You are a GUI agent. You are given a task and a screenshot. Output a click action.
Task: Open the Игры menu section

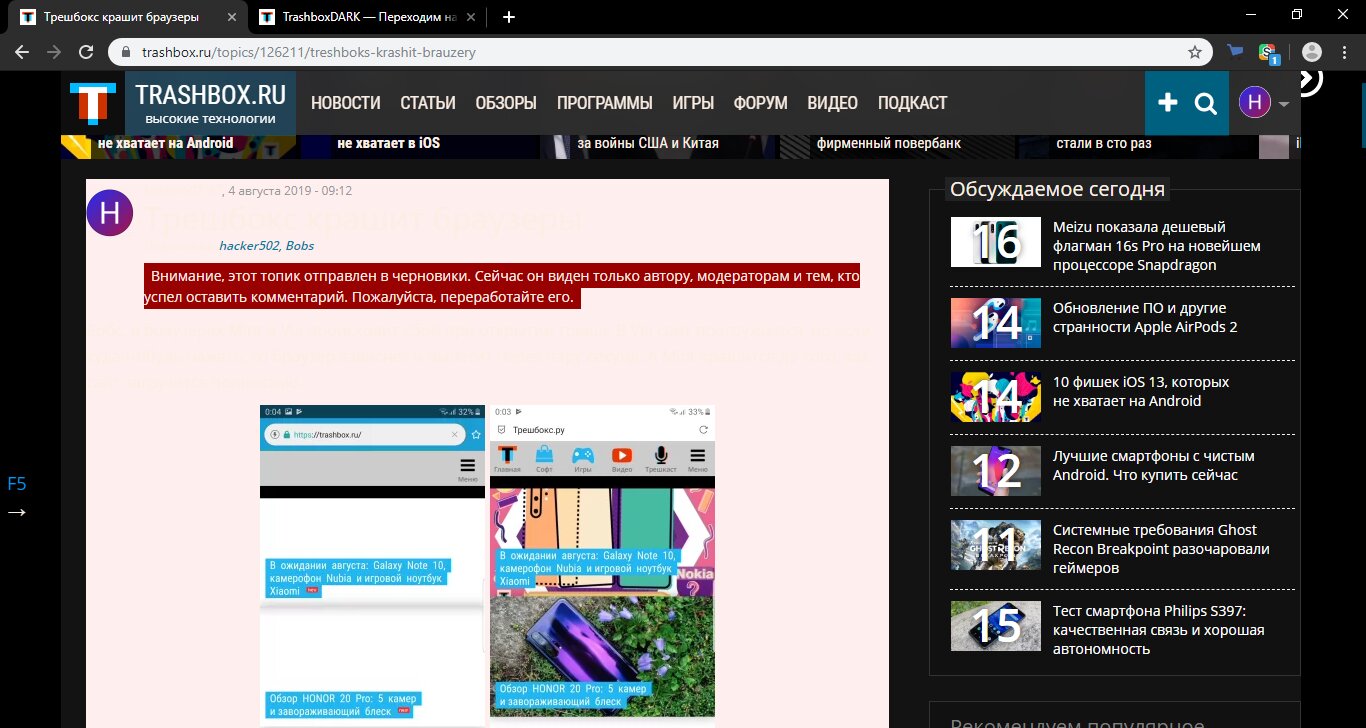tap(693, 103)
